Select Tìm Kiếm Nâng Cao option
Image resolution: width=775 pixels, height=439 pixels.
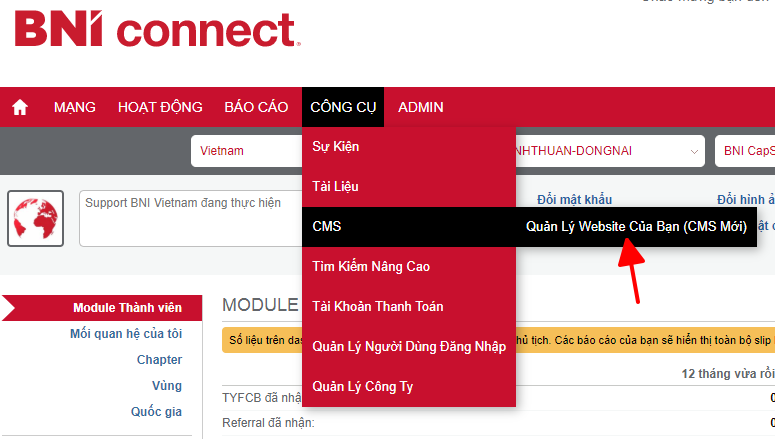click(x=371, y=267)
